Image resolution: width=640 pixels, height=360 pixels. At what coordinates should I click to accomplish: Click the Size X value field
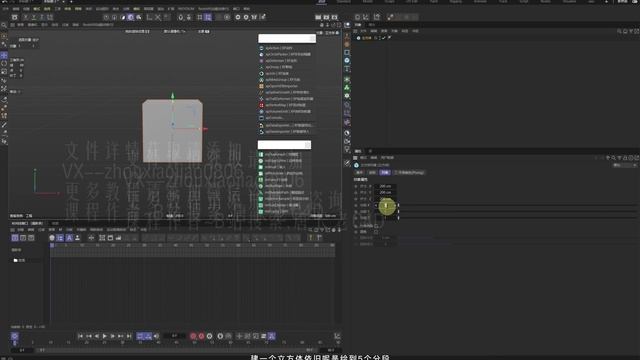(385, 186)
